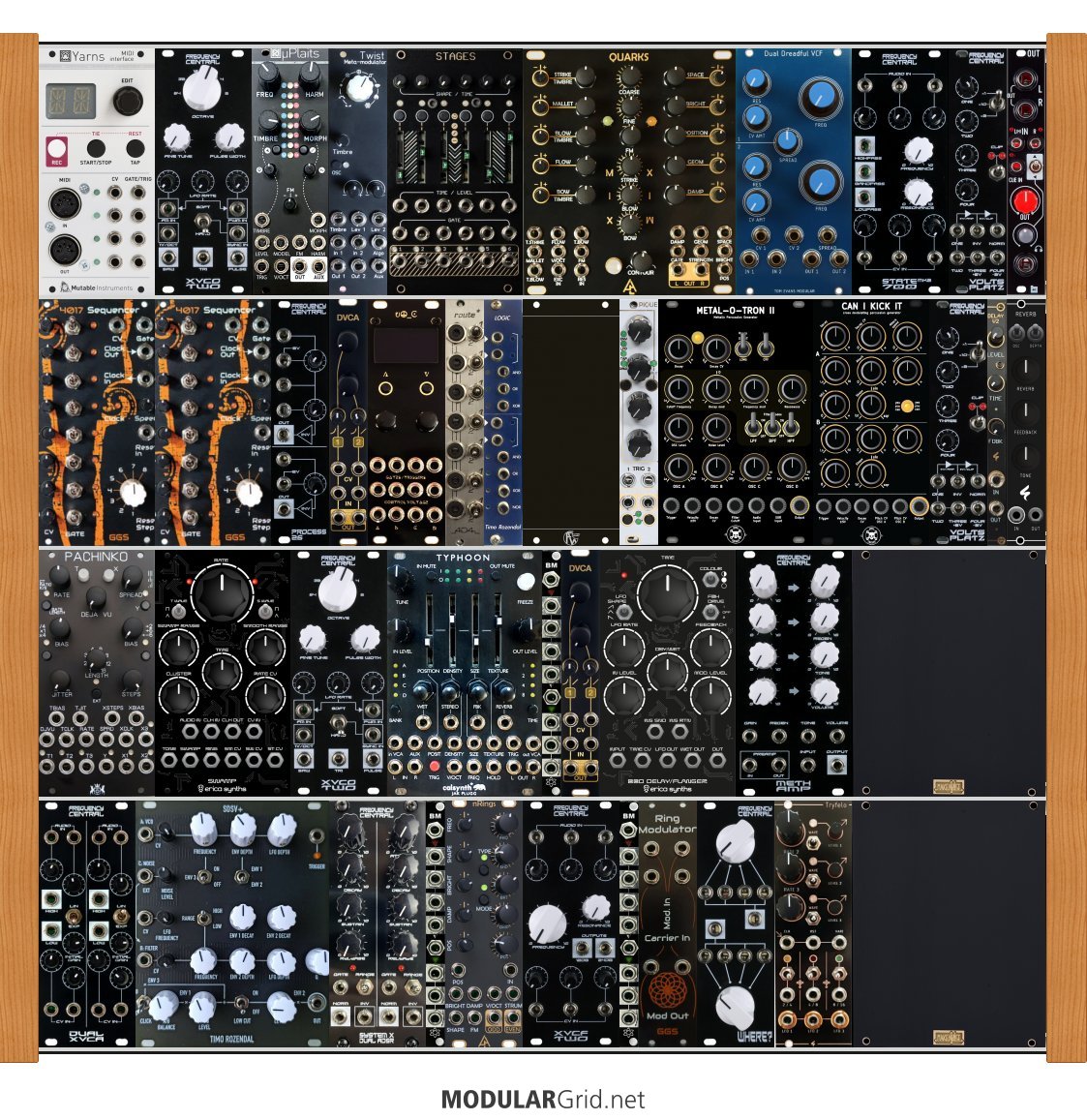Select the Process 25 module

(x=301, y=422)
